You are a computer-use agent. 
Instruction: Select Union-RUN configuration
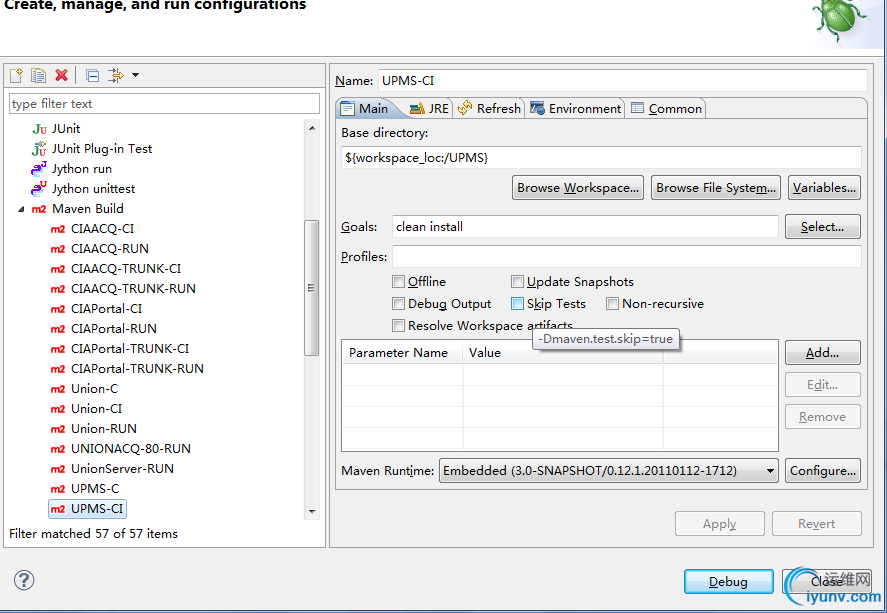click(x=93, y=429)
